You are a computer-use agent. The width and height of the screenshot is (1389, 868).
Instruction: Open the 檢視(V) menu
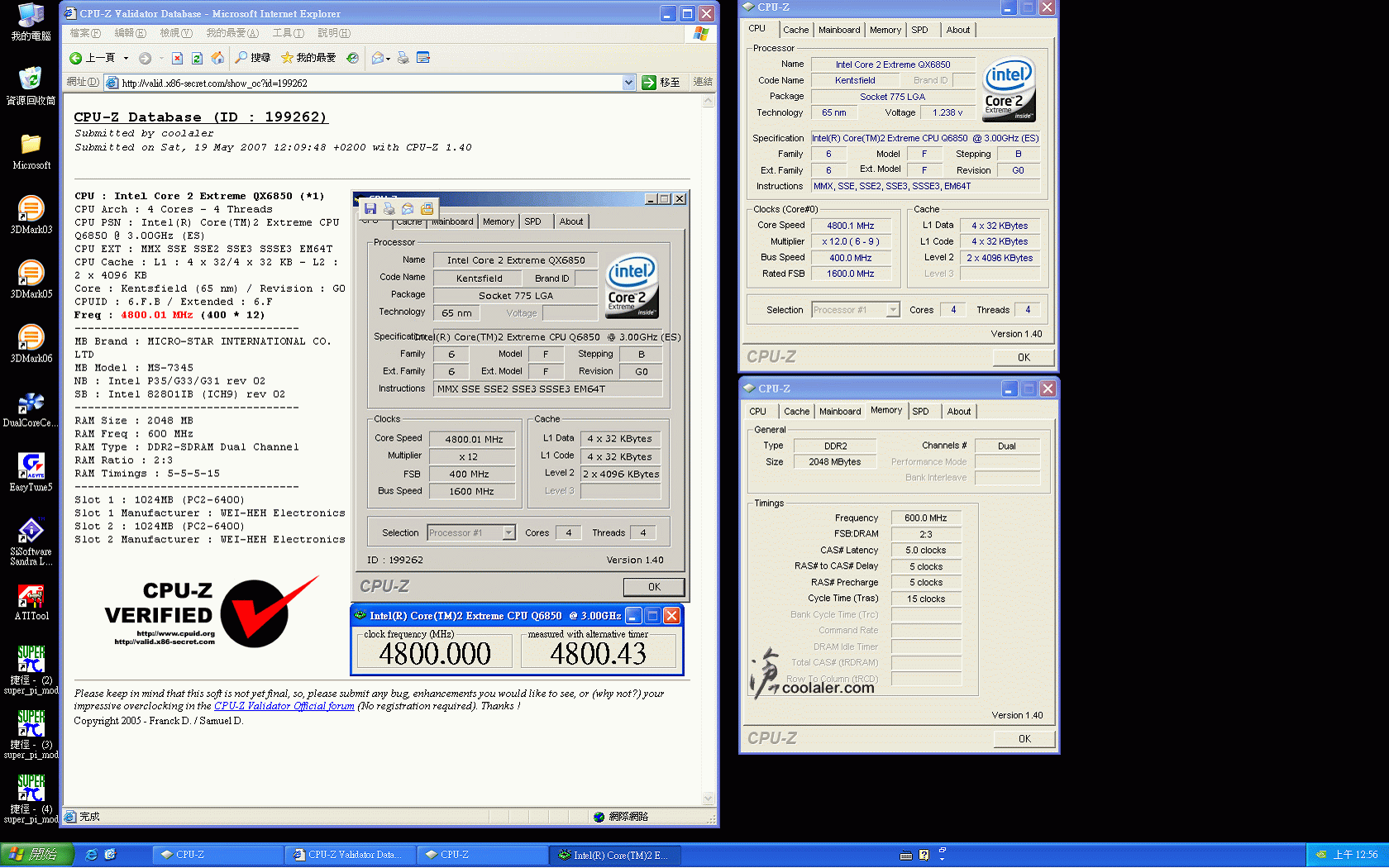176,33
